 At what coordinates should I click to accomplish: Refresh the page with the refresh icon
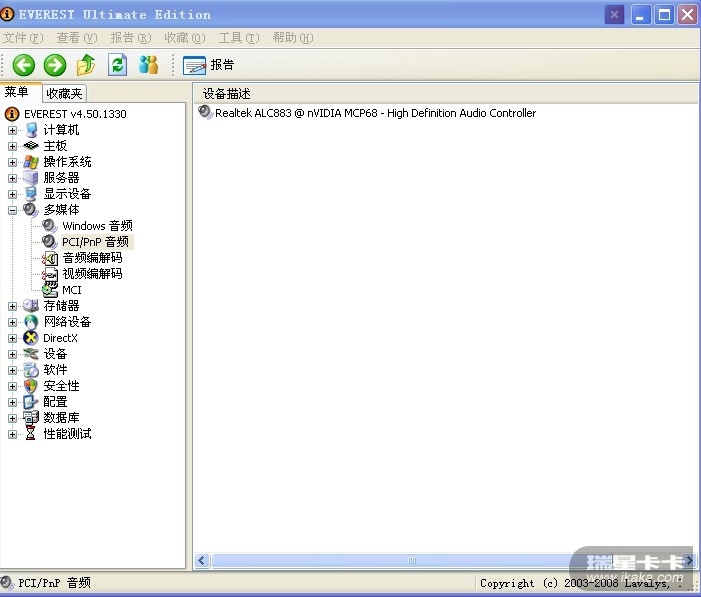(118, 65)
